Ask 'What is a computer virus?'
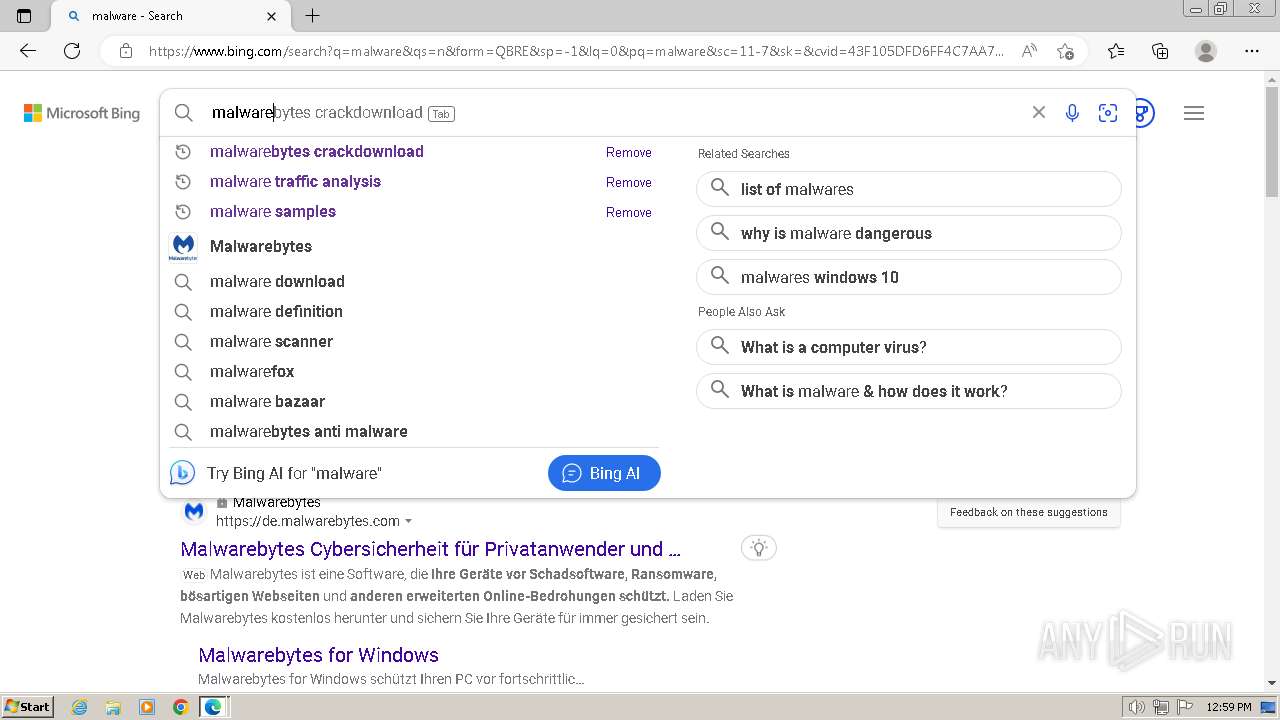 [909, 347]
